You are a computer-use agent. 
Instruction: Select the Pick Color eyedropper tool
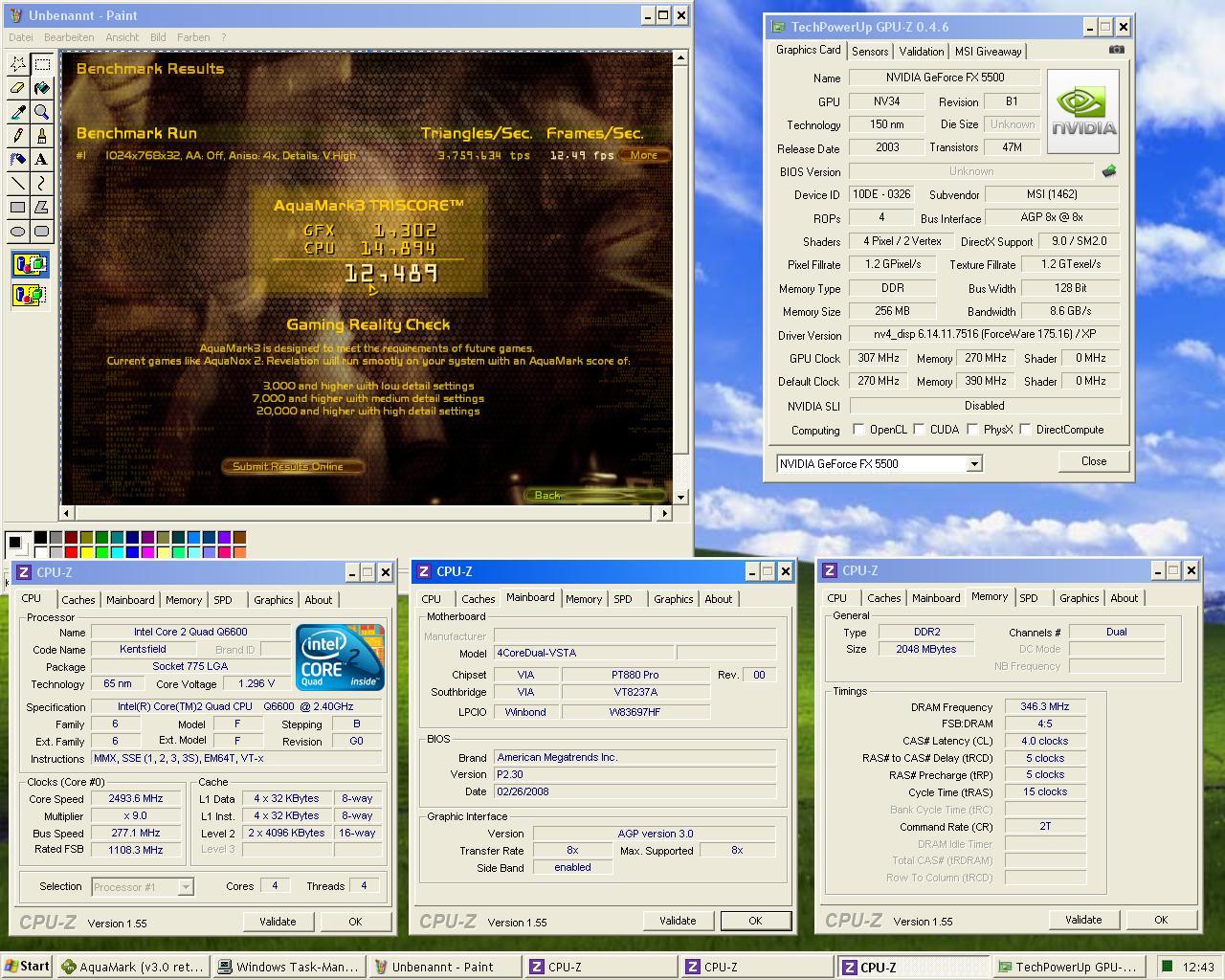tap(18, 112)
